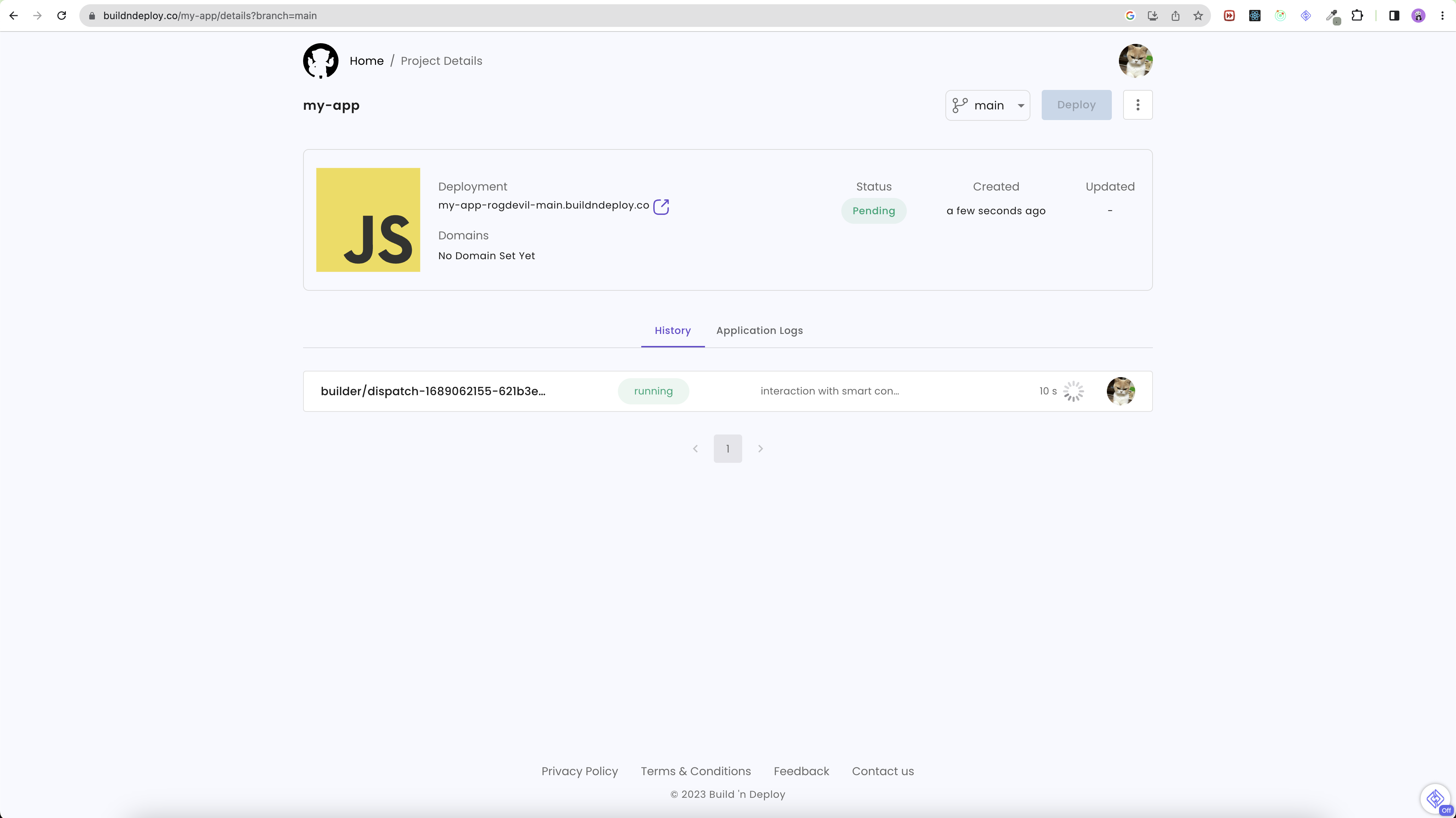Open deployment URL via external link icon
This screenshot has width=1456, height=818.
tap(661, 206)
